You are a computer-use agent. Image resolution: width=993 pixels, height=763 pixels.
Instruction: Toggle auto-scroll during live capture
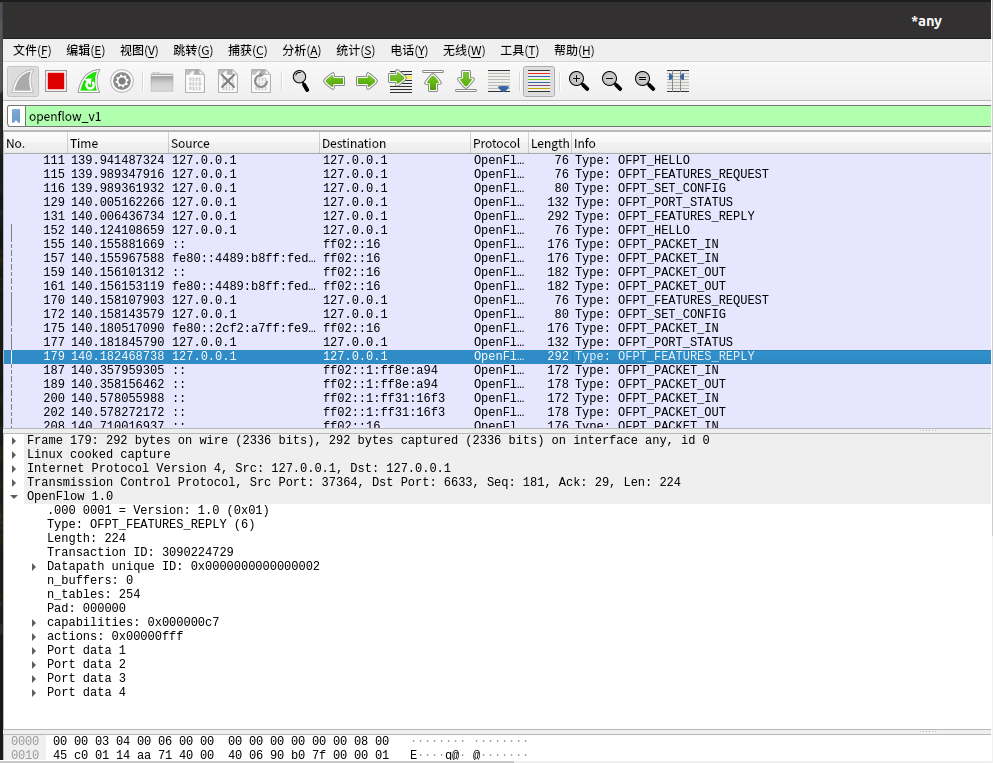pos(499,82)
